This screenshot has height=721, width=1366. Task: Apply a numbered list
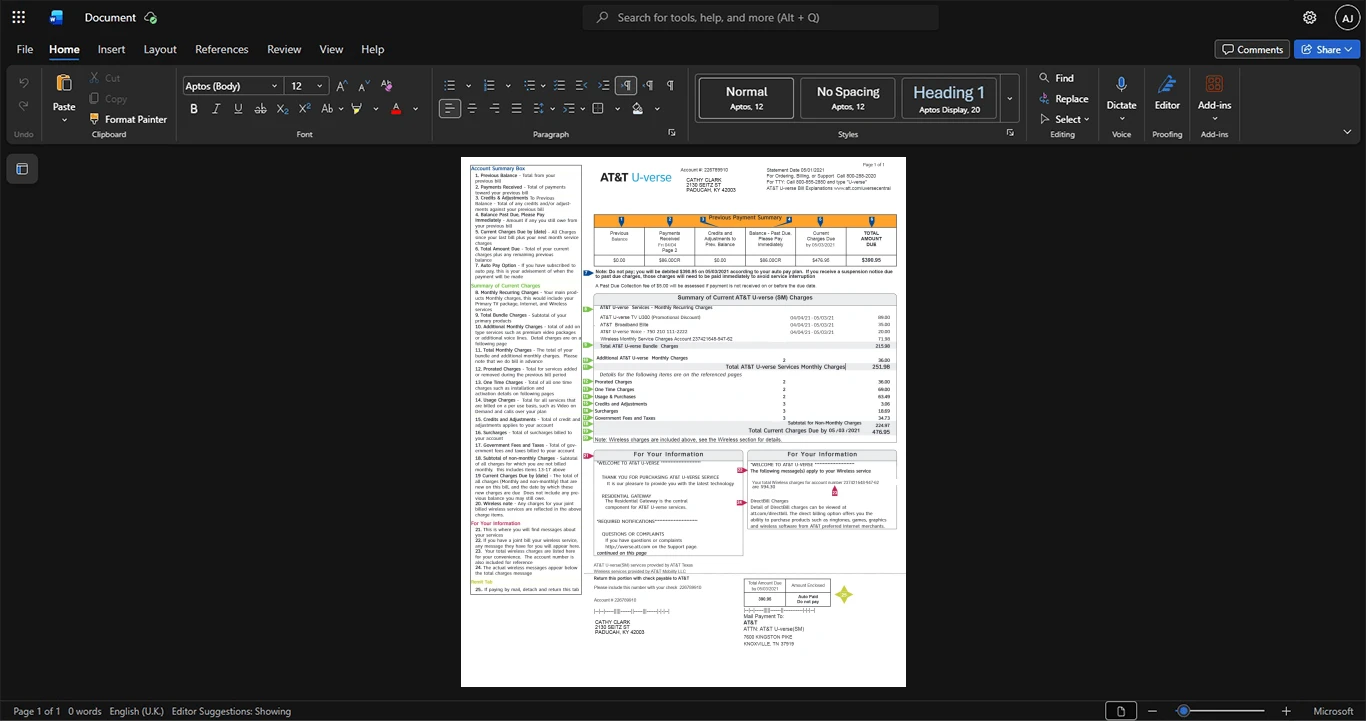click(x=489, y=86)
